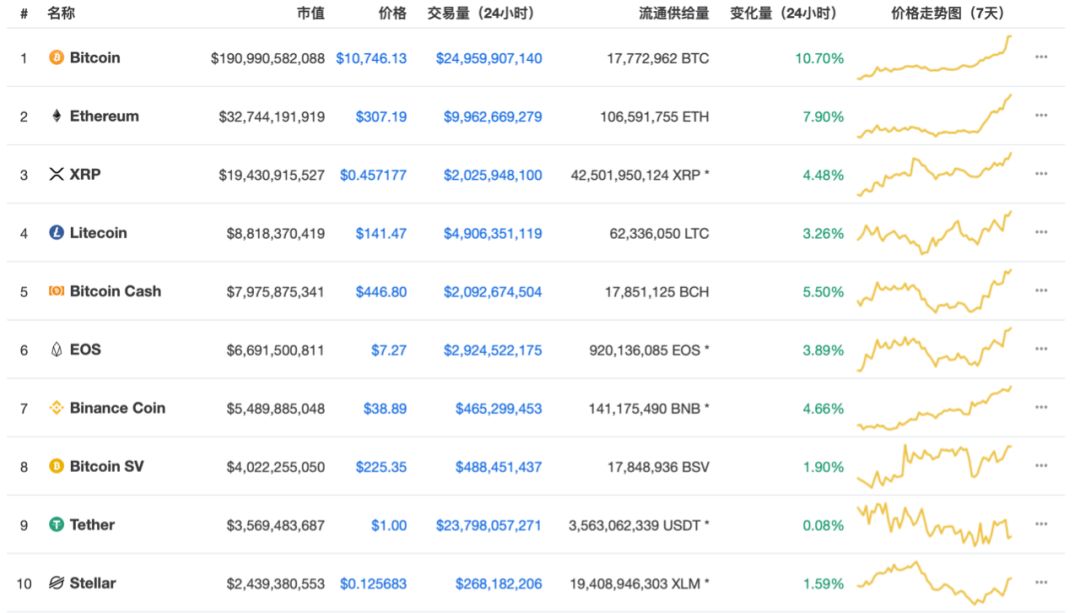Screen dimensions: 1080x613
Task: Open Tether 7-day price sparkline
Action: pyautogui.click(x=935, y=525)
